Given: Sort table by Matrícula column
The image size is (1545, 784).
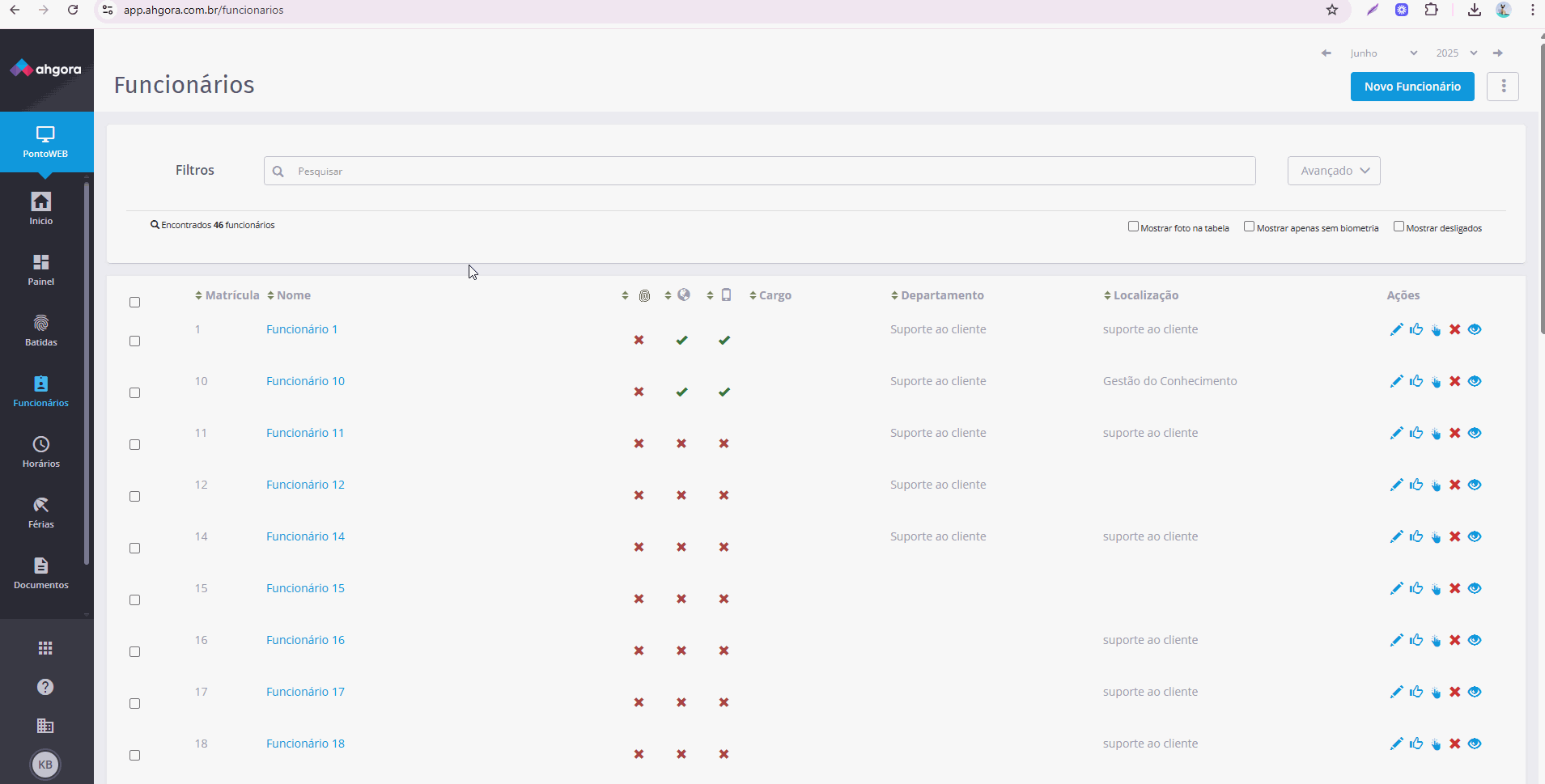Looking at the screenshot, I should [227, 295].
